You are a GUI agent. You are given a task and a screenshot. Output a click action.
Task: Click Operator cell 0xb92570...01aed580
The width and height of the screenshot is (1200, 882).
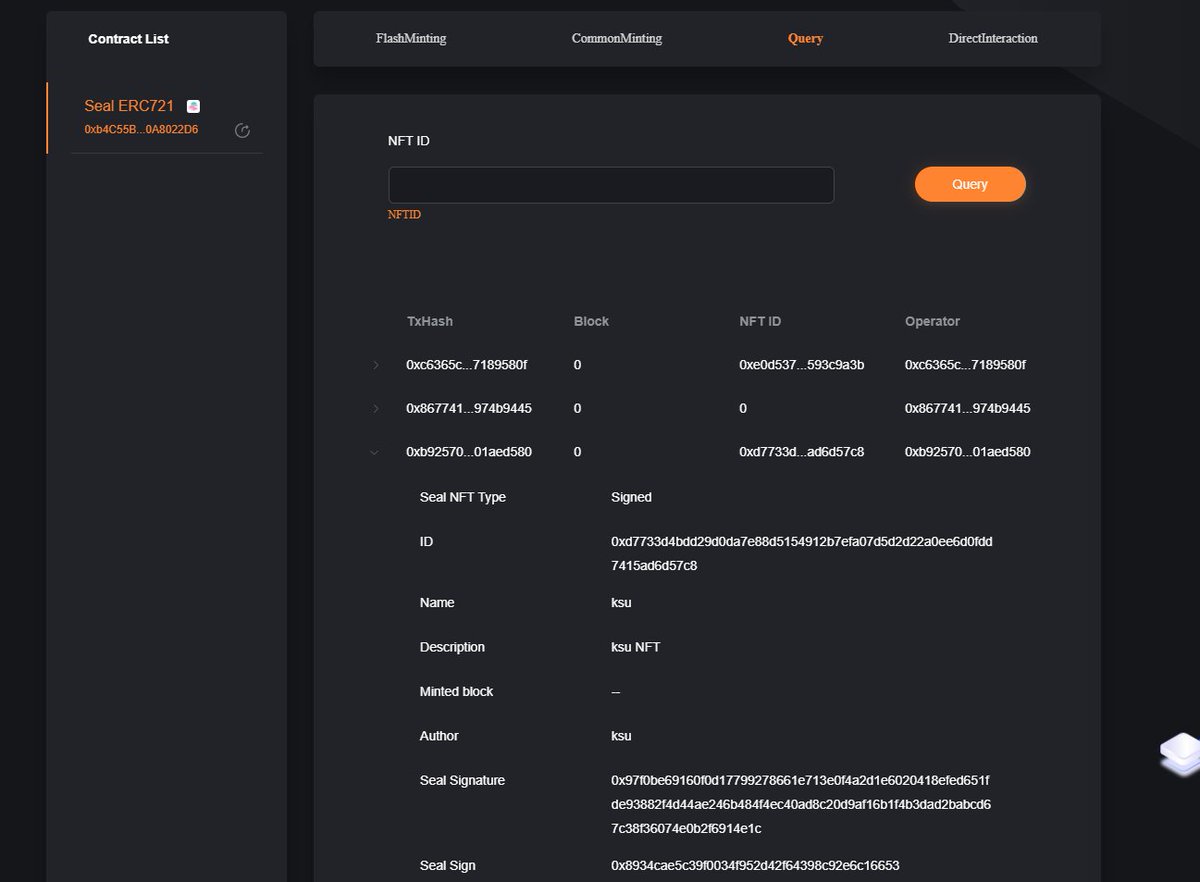(968, 452)
